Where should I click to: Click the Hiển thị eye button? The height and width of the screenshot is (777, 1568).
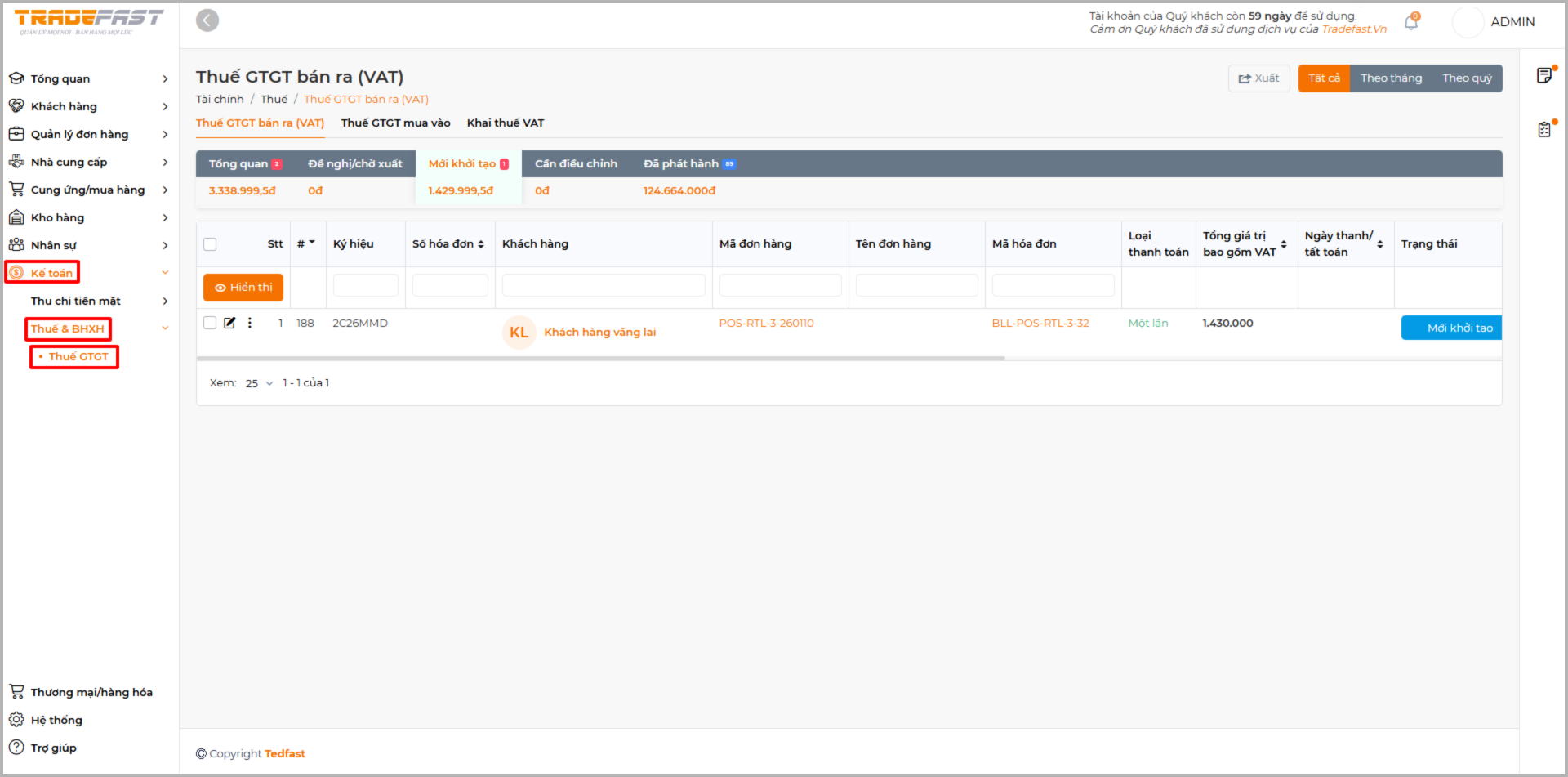243,288
